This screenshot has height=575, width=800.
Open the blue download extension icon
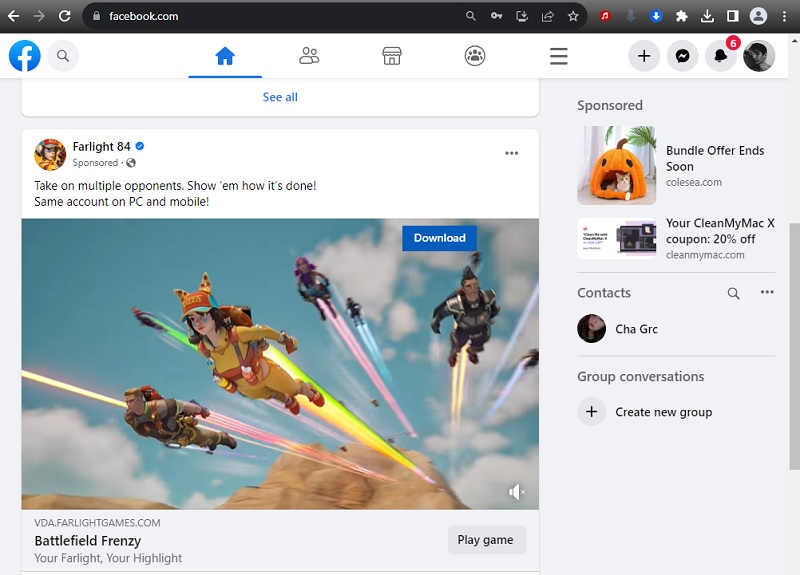(x=656, y=16)
